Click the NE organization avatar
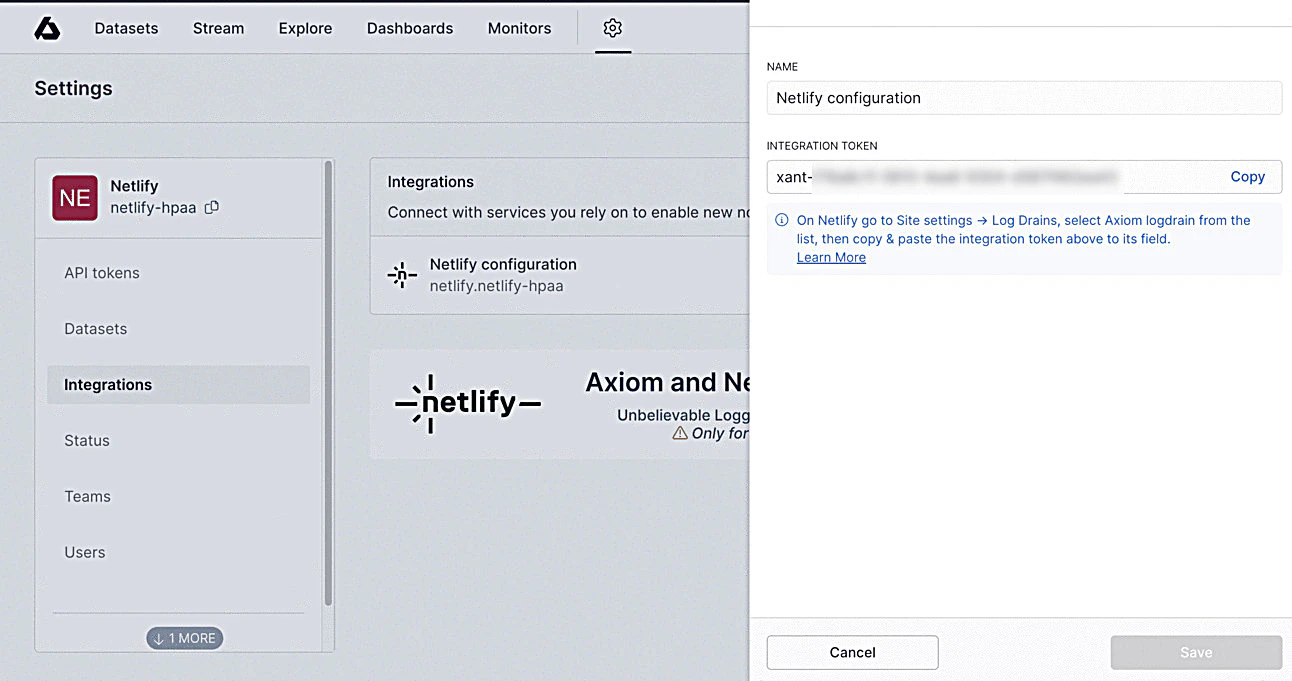Viewport: 1292px width, 681px height. (x=75, y=197)
